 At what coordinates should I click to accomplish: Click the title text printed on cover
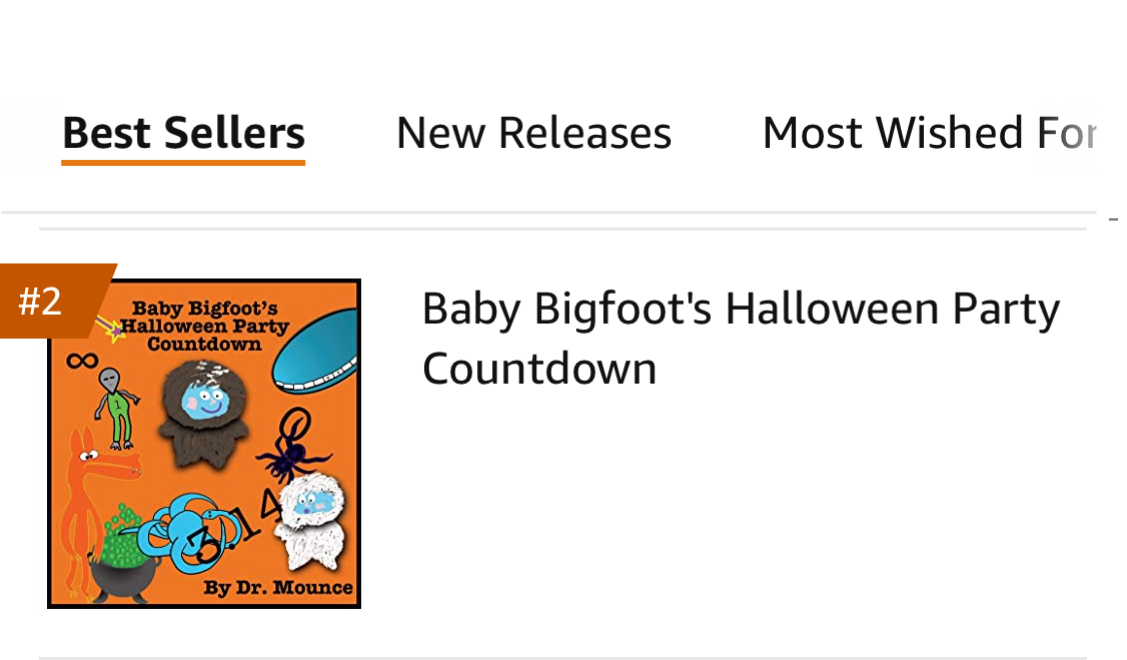coord(205,326)
